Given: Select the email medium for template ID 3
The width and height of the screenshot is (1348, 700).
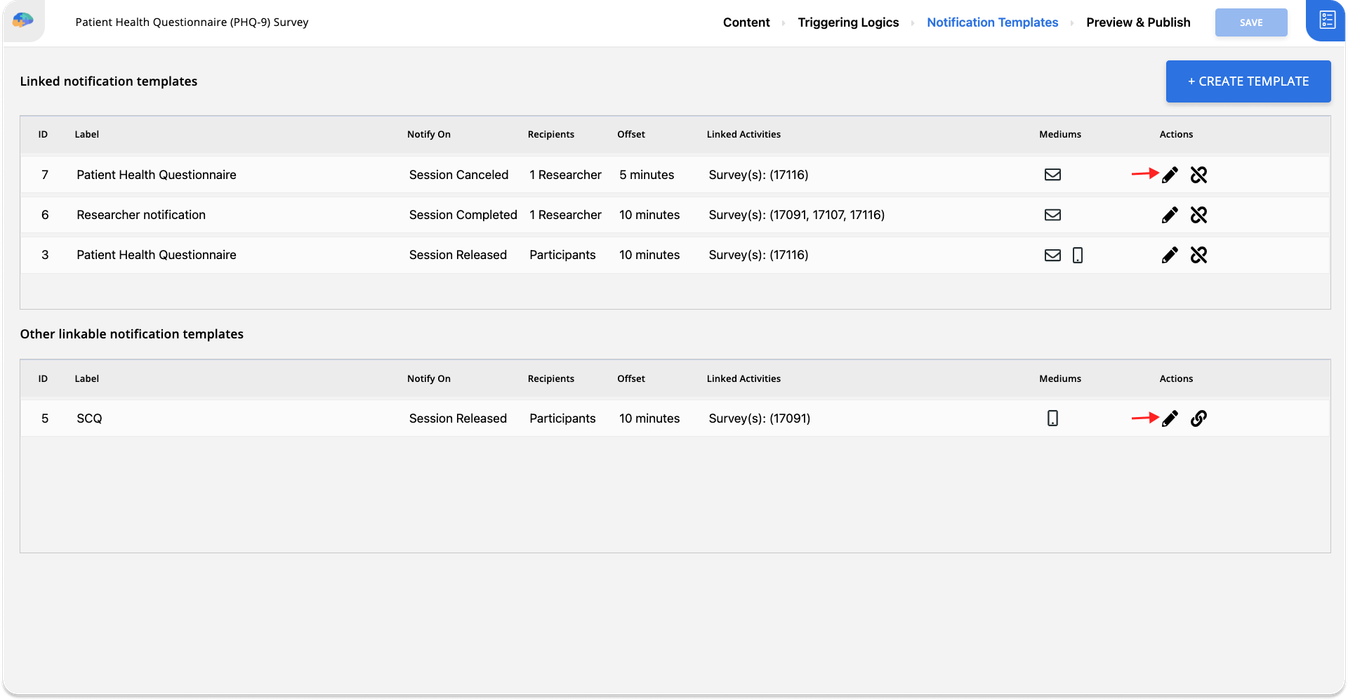Looking at the screenshot, I should point(1052,255).
